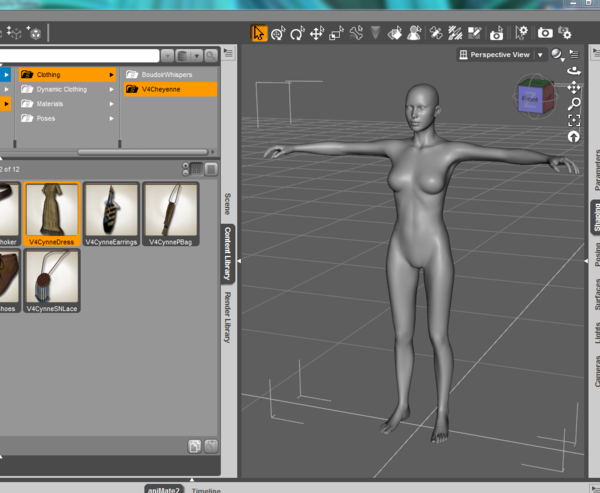Click the greyed-out cone toolbar tool
600x493 pixels.
(x=375, y=33)
